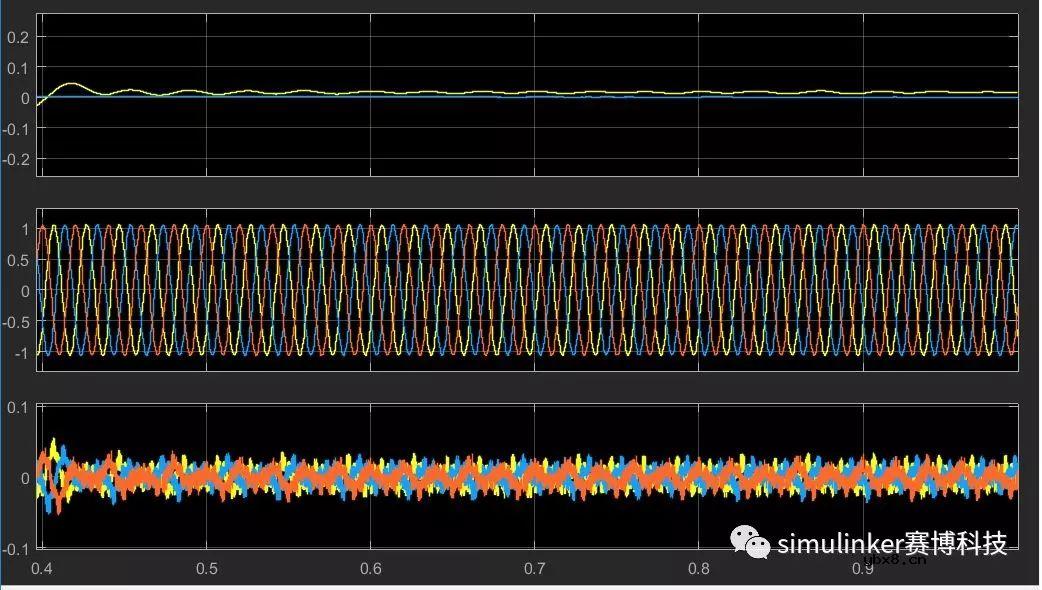The width and height of the screenshot is (1042, 590).
Task: Click the -0.1 tick on bottom plot
Action: point(15,548)
